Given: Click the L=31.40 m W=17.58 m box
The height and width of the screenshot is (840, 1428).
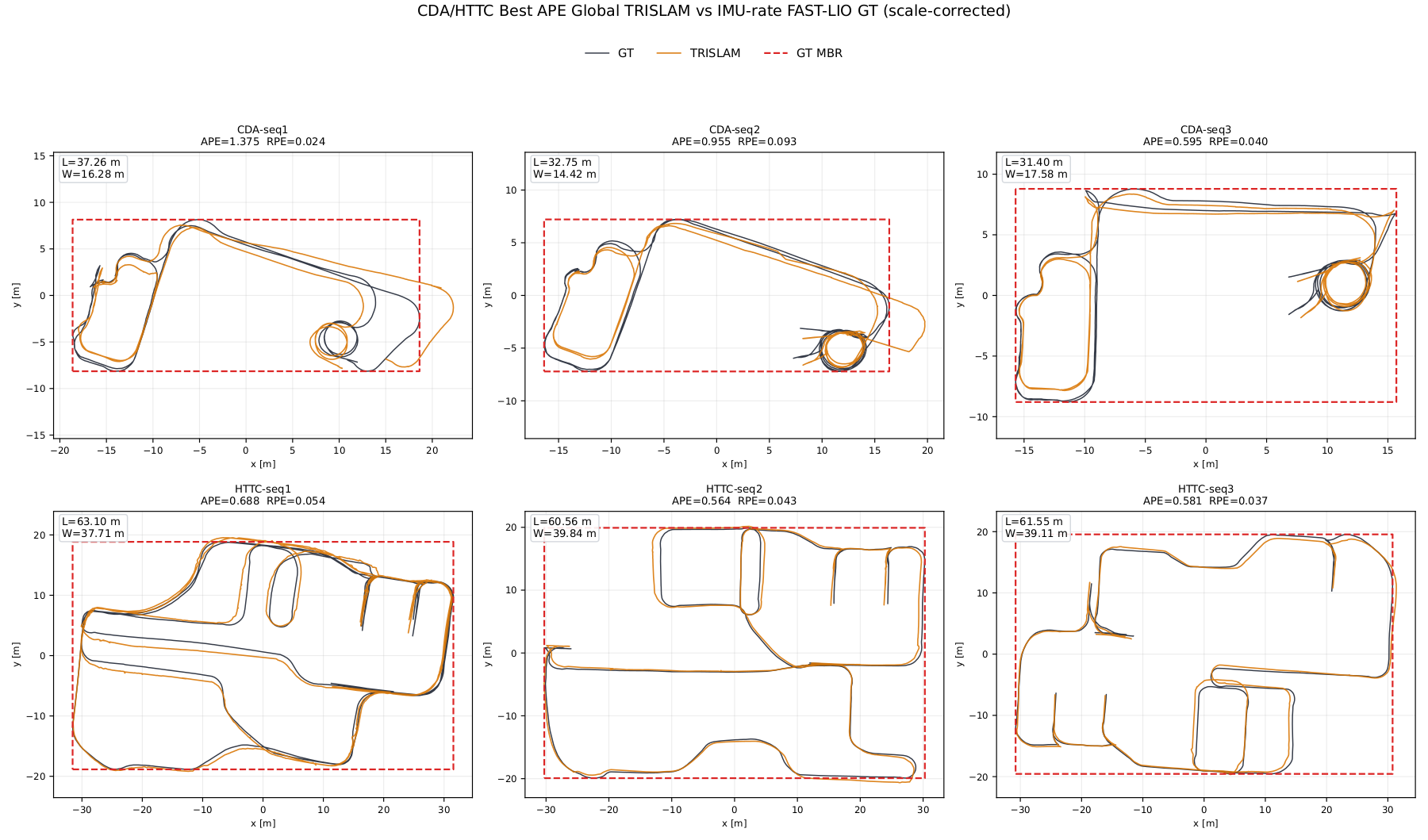Looking at the screenshot, I should tap(1036, 168).
